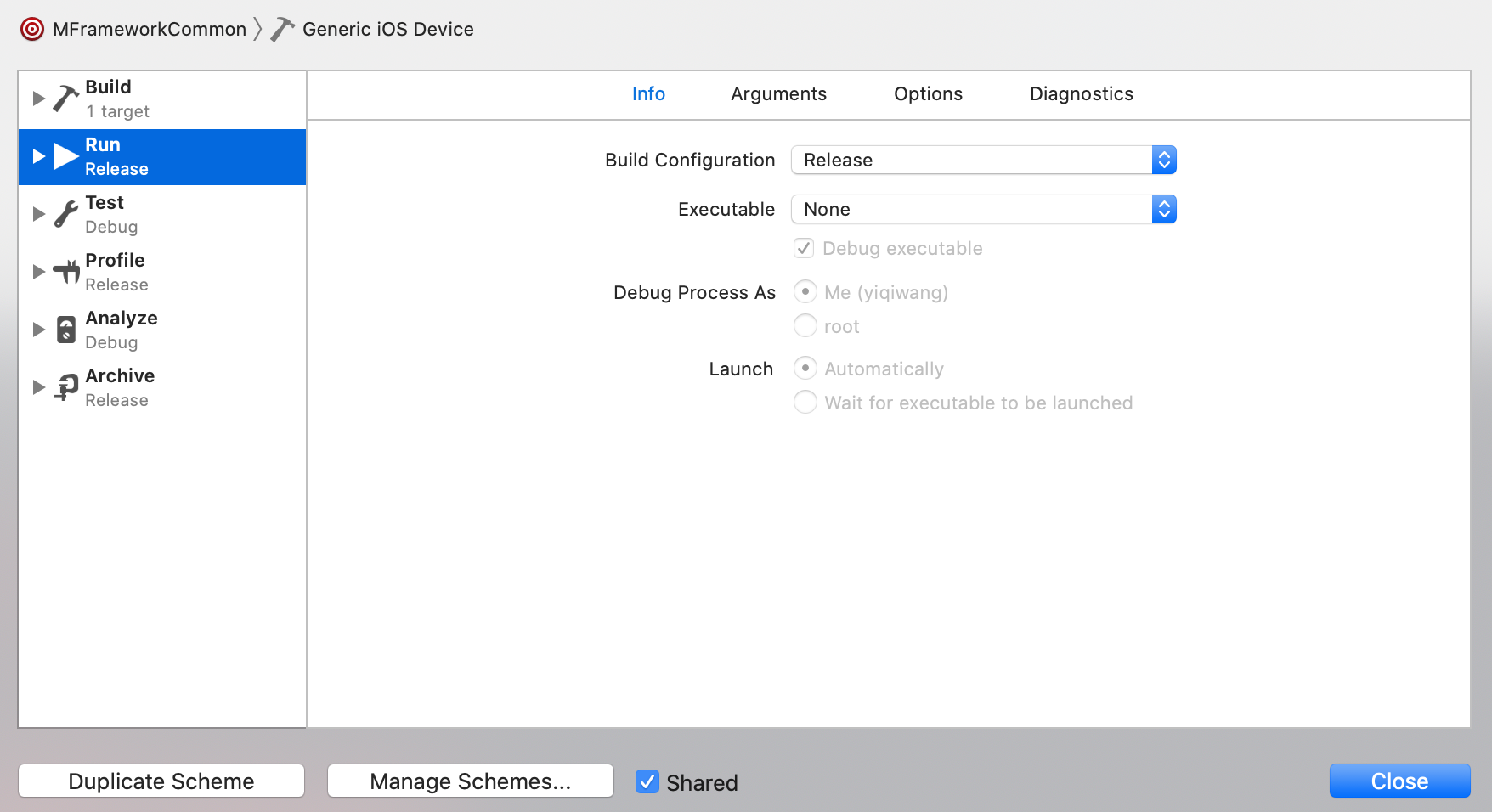
Task: Choose the Automatically launch option
Action: (805, 368)
